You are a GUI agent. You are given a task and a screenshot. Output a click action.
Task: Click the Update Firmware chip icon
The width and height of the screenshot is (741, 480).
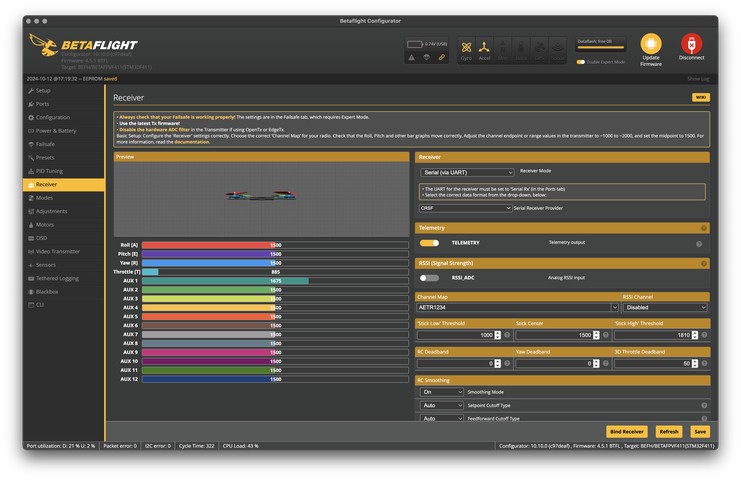pos(651,44)
